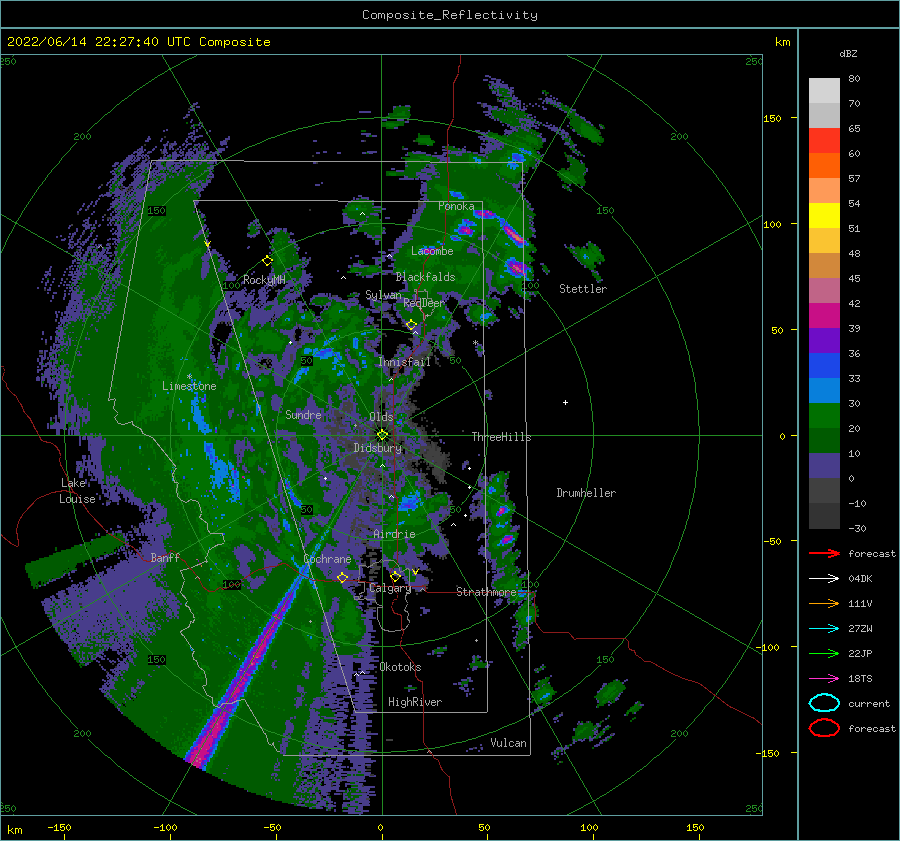This screenshot has width=900, height=841.
Task: Click the Calgary label
Action: click(390, 588)
